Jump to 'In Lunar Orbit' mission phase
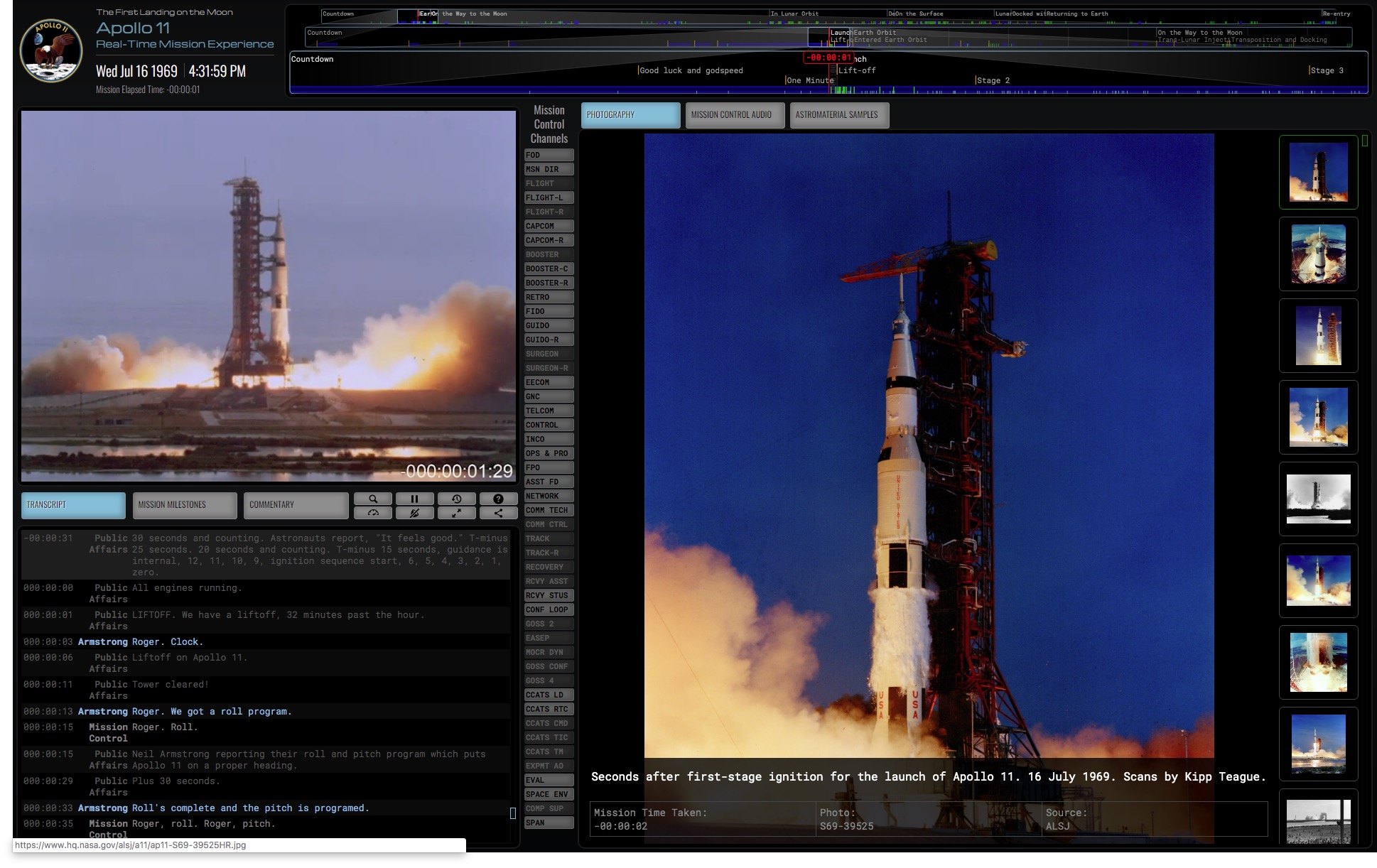Viewport: 1377px width, 868px height. click(x=794, y=13)
